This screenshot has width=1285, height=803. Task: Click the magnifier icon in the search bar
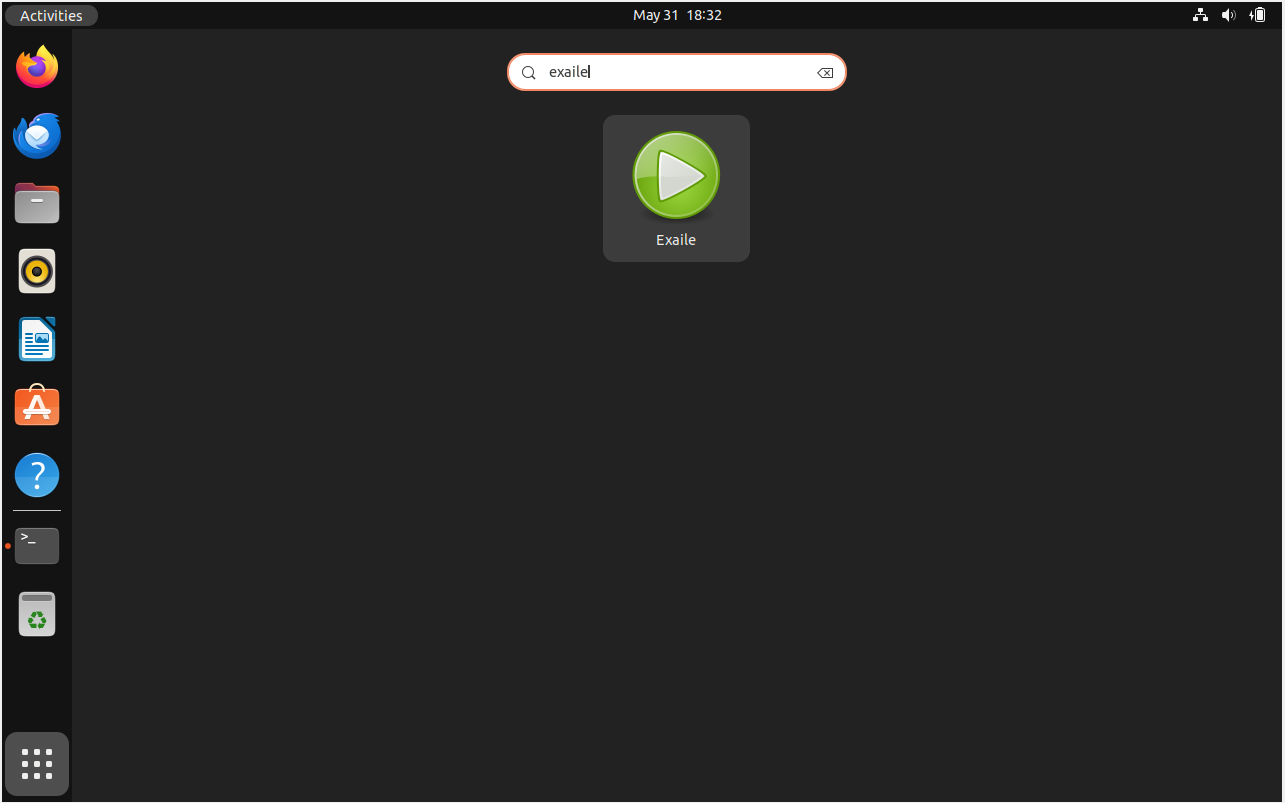point(529,73)
